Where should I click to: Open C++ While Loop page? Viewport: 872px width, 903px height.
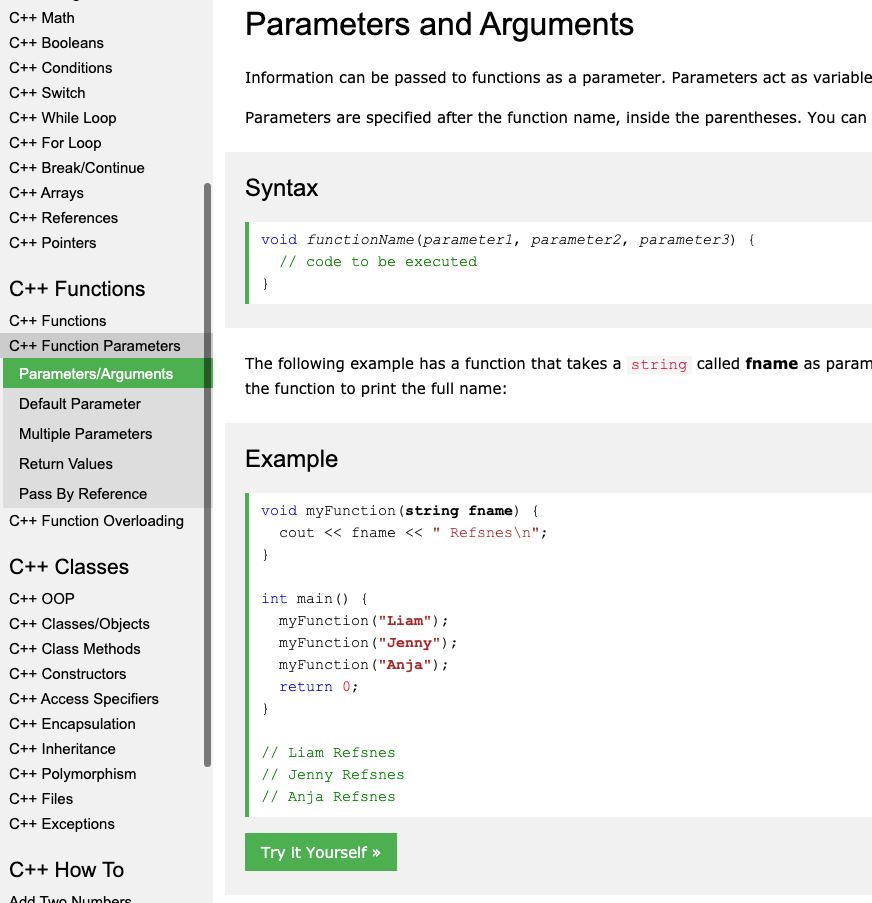click(x=63, y=118)
